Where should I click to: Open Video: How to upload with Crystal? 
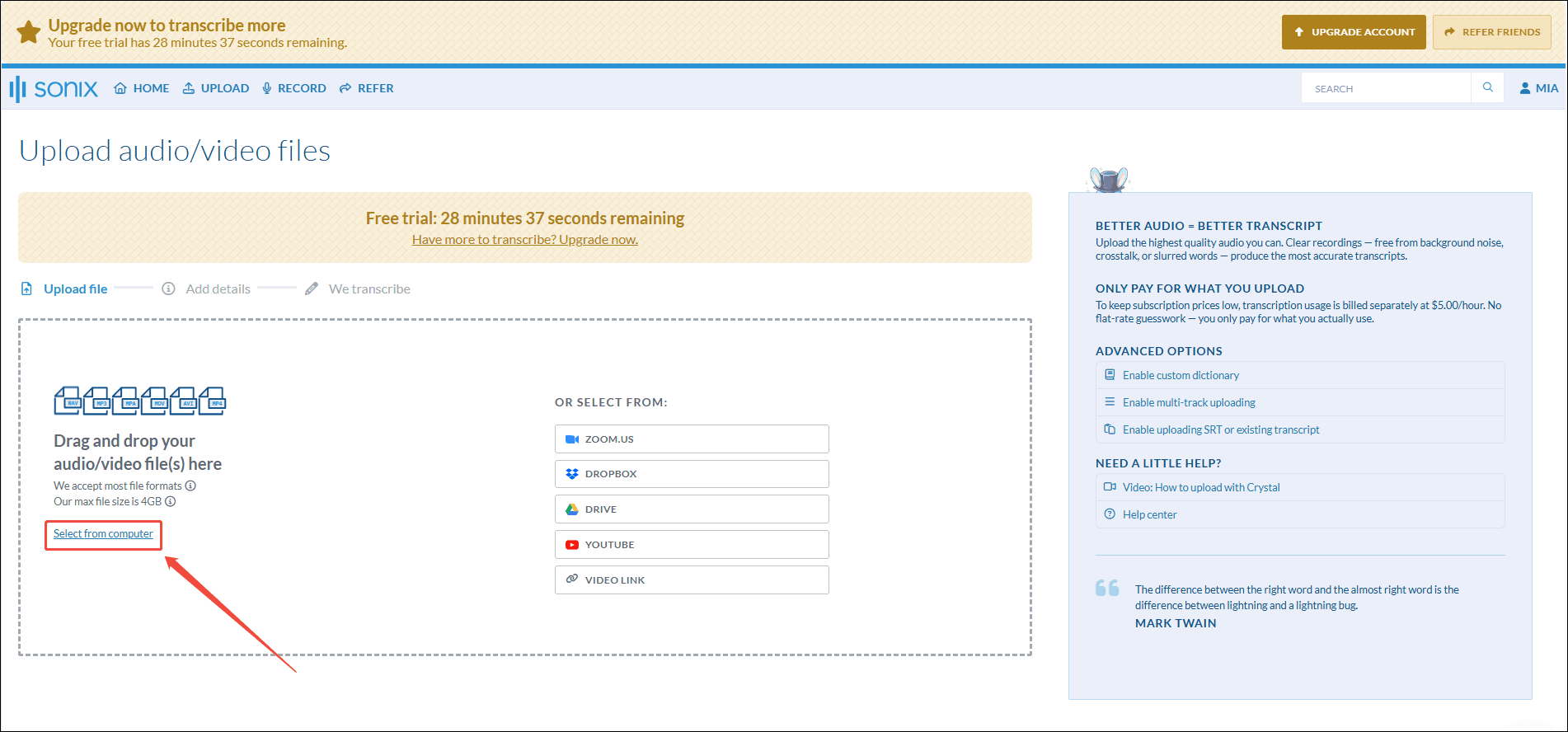(x=1300, y=487)
